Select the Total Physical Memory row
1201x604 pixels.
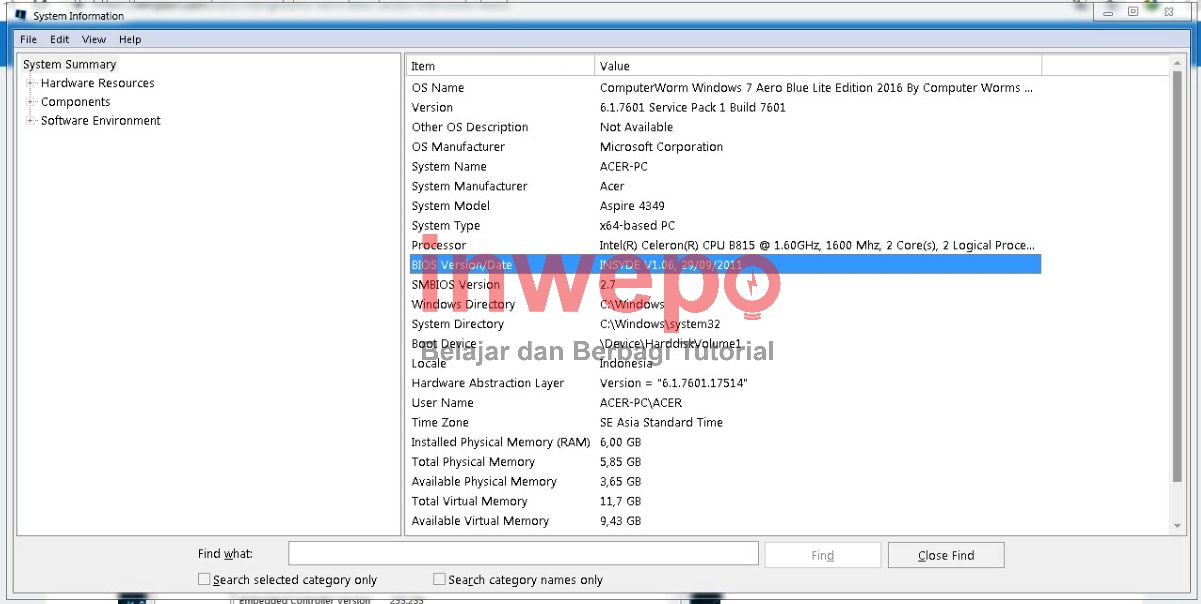coord(724,462)
